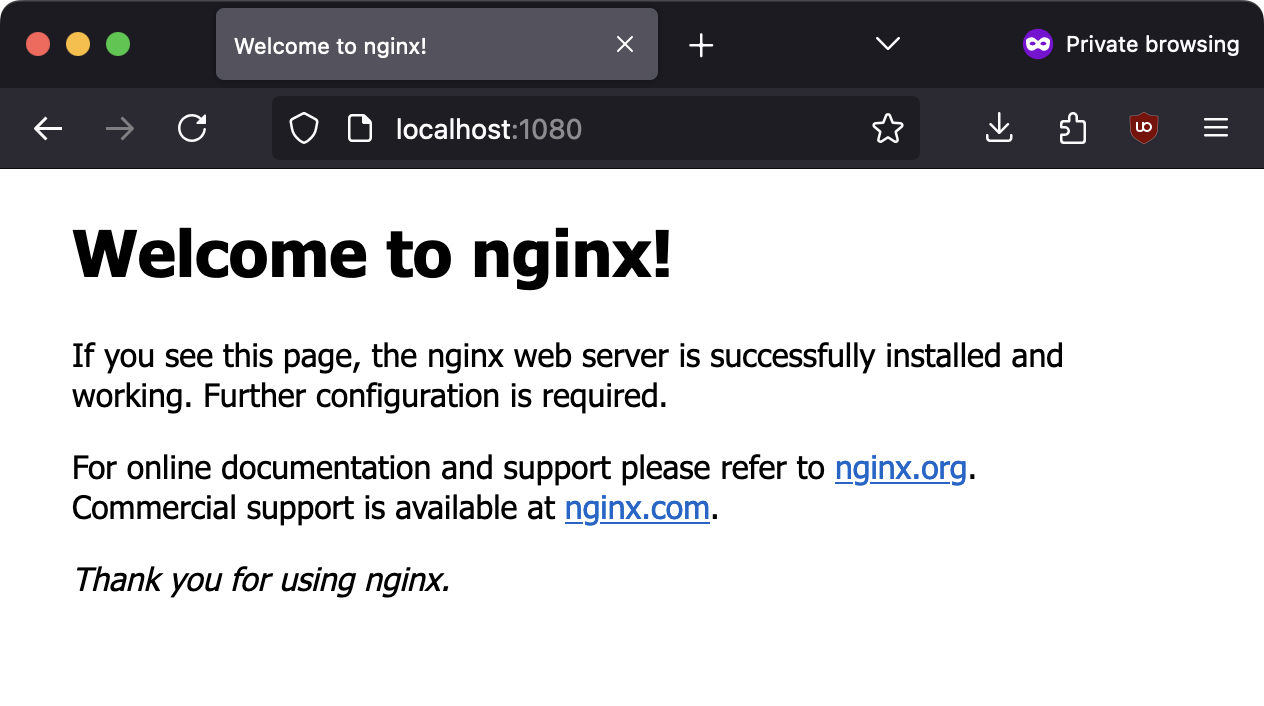1264x706 pixels.
Task: Click the site information page icon
Action: click(359, 129)
